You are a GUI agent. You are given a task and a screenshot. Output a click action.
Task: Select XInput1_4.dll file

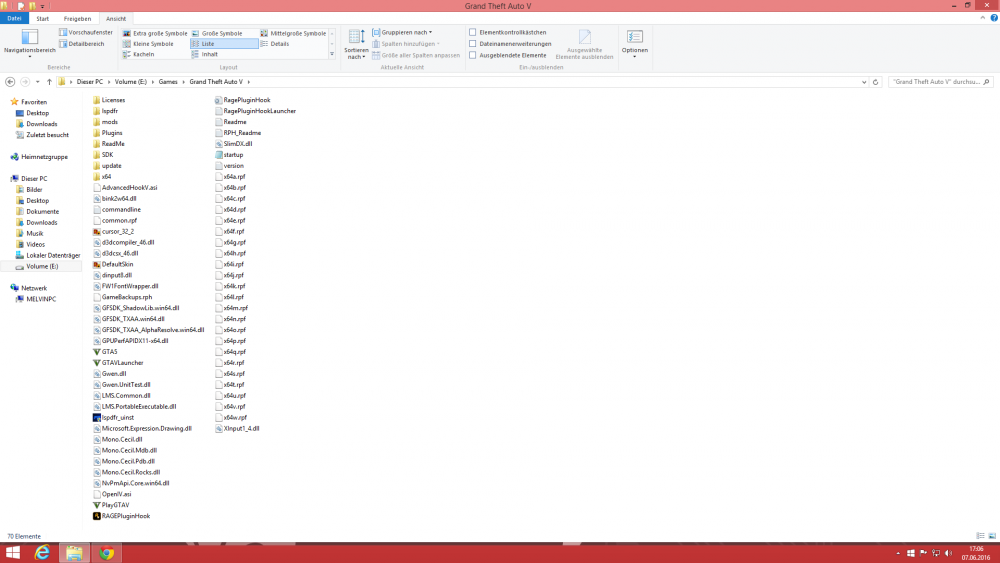[x=241, y=428]
